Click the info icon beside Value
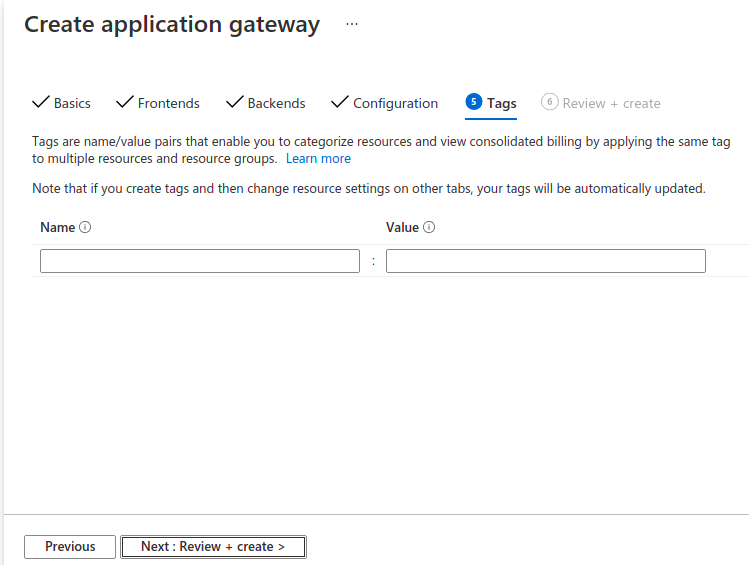This screenshot has width=749, height=565. pyautogui.click(x=429, y=227)
